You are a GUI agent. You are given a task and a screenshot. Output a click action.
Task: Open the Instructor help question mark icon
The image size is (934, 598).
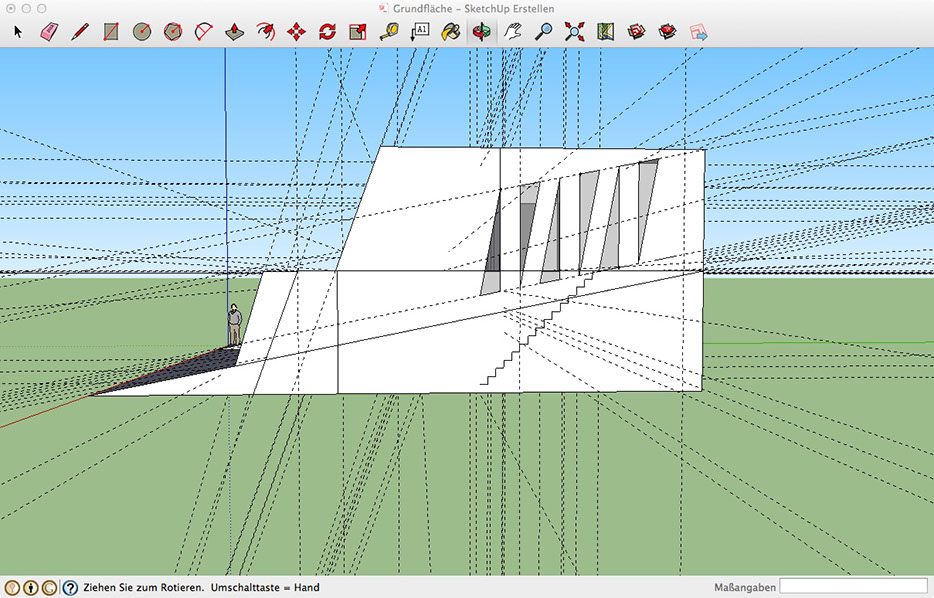tap(70, 588)
